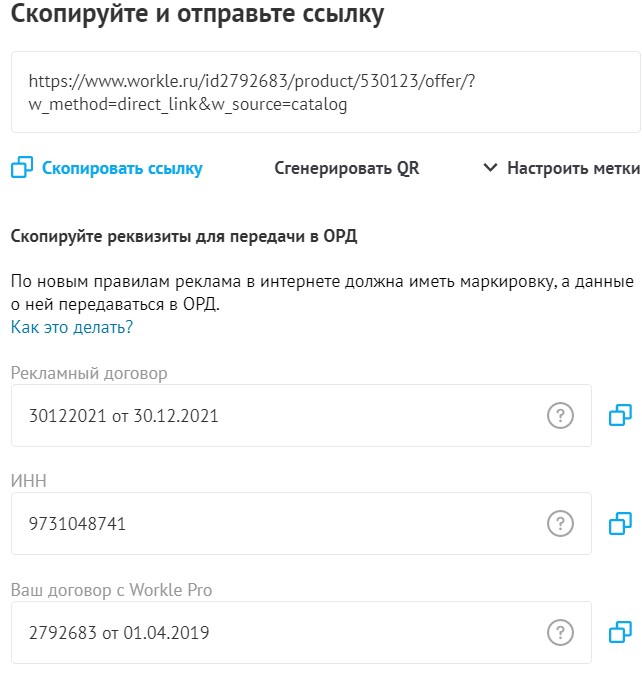Image resolution: width=642 pixels, height=675 pixels.
Task: Click the Скопируйте реквизиты для передачи в ОРД heading
Action: (184, 236)
